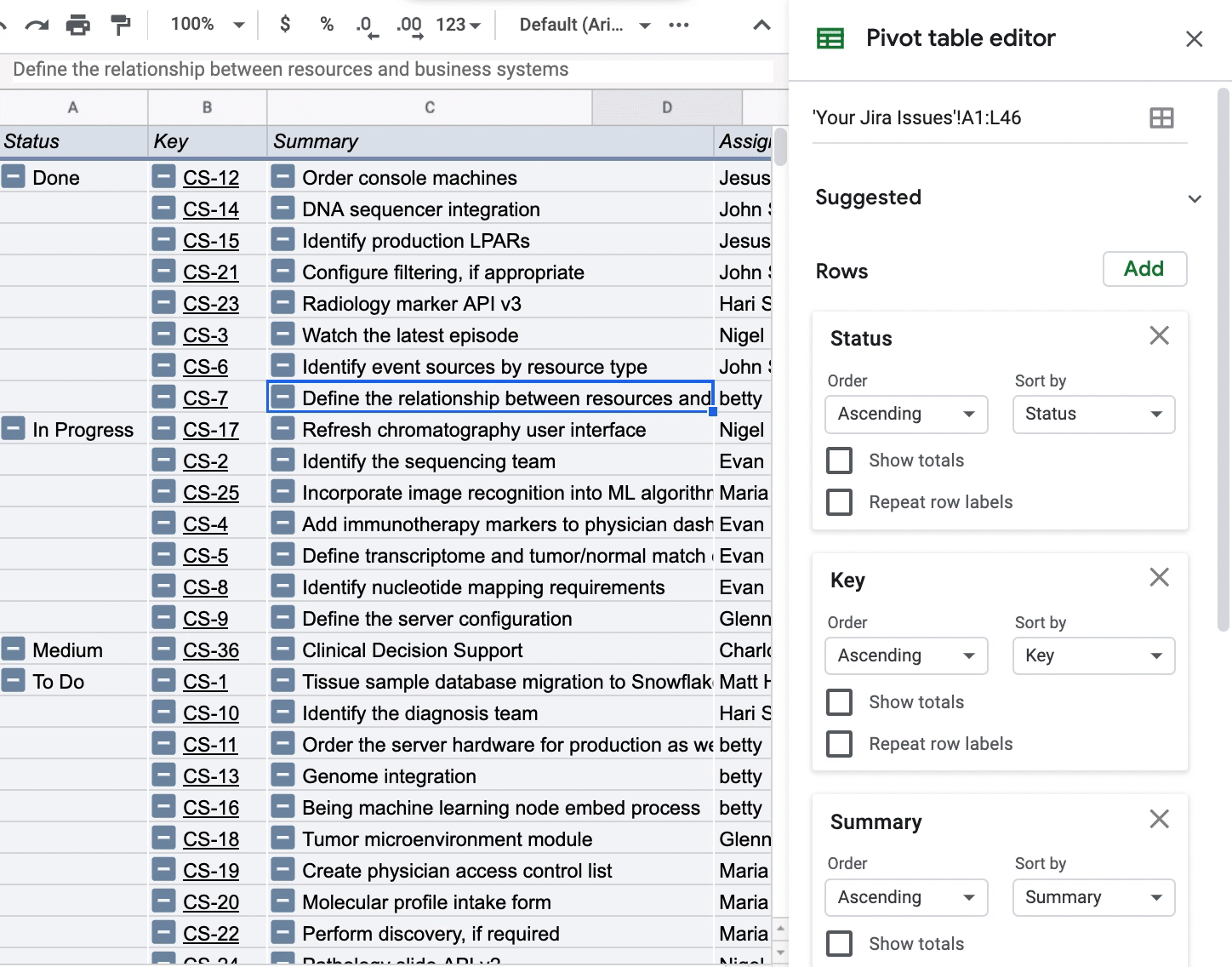The height and width of the screenshot is (967, 1232).
Task: Check Repeat row labels for Status
Action: (x=840, y=502)
